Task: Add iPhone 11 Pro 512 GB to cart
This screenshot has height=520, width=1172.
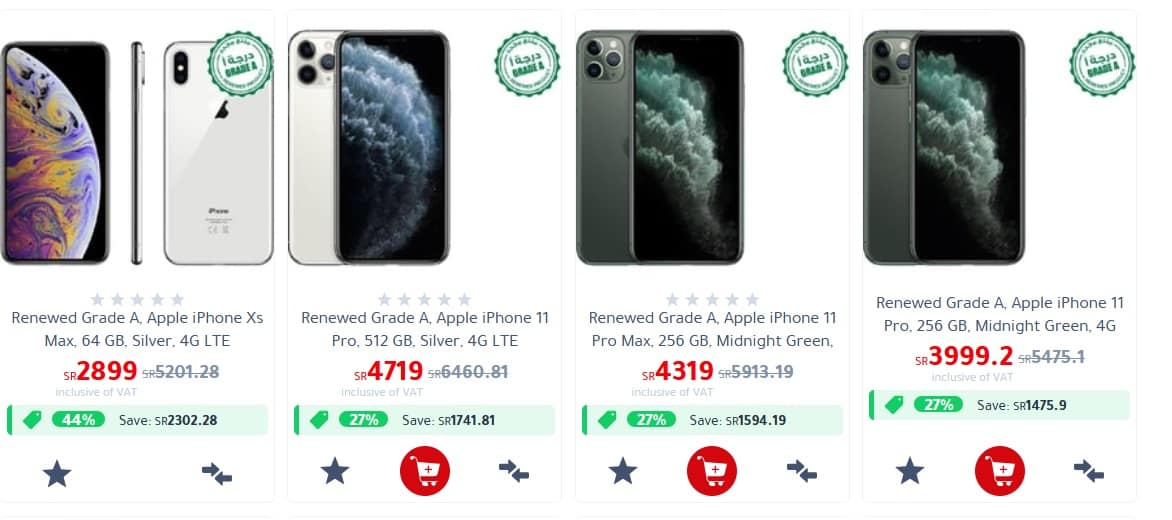Action: (x=425, y=471)
